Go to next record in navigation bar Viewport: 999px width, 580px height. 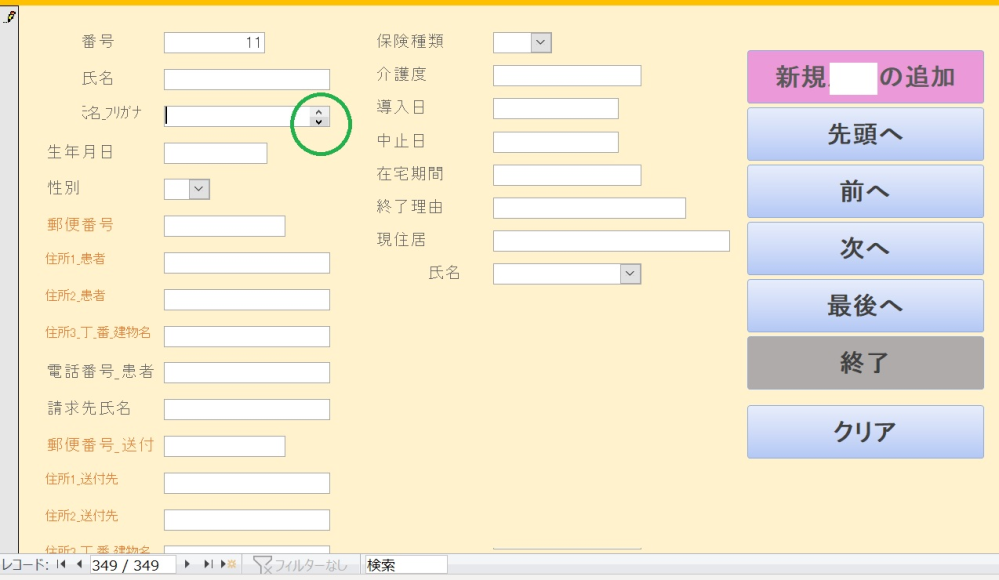[187, 564]
